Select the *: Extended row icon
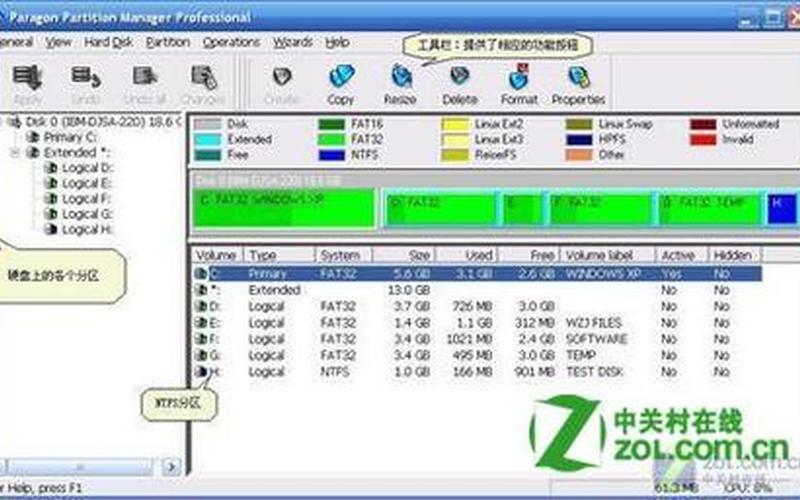This screenshot has height=500, width=800. click(201, 290)
